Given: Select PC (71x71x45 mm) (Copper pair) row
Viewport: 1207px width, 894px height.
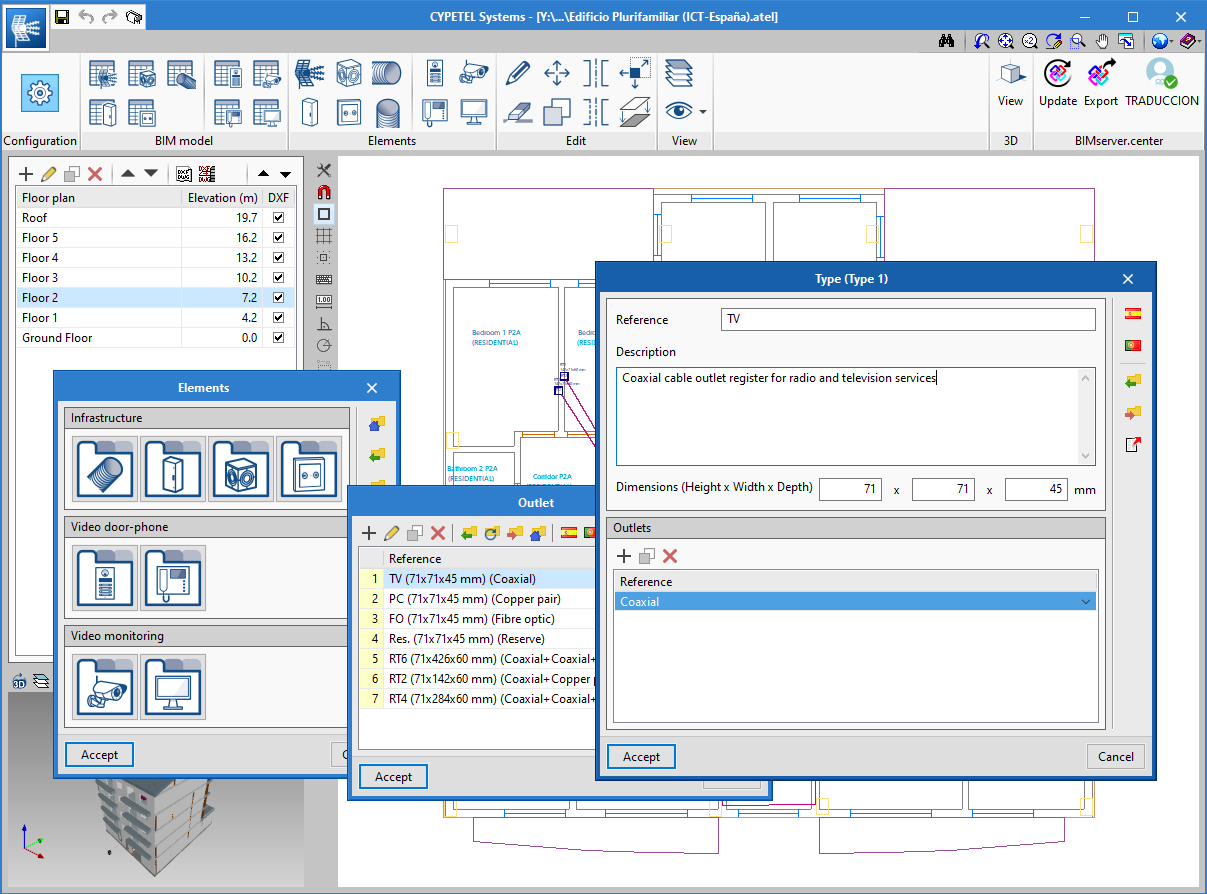Looking at the screenshot, I should click(477, 599).
